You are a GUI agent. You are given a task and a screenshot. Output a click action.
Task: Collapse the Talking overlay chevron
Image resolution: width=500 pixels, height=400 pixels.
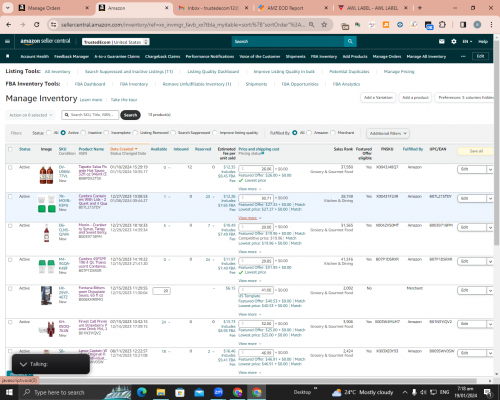coord(23,364)
